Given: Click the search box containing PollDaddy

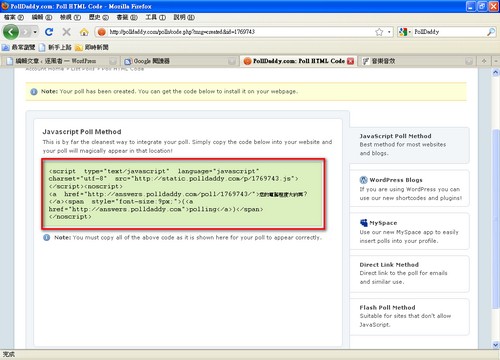Looking at the screenshot, I should (x=448, y=32).
